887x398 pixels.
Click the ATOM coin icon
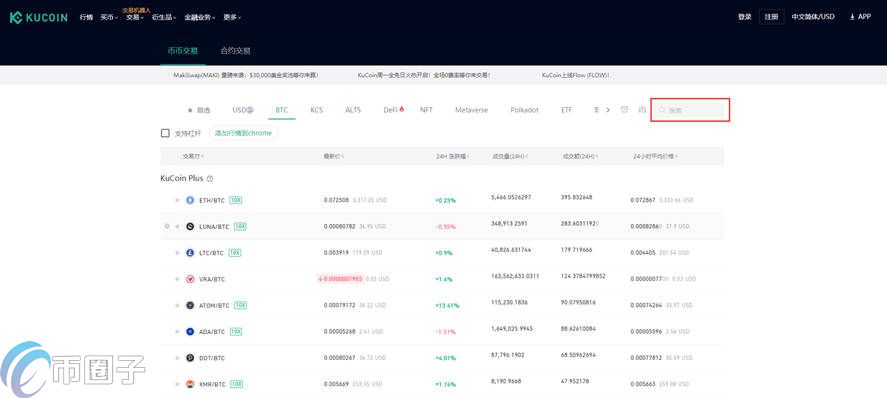(x=190, y=305)
